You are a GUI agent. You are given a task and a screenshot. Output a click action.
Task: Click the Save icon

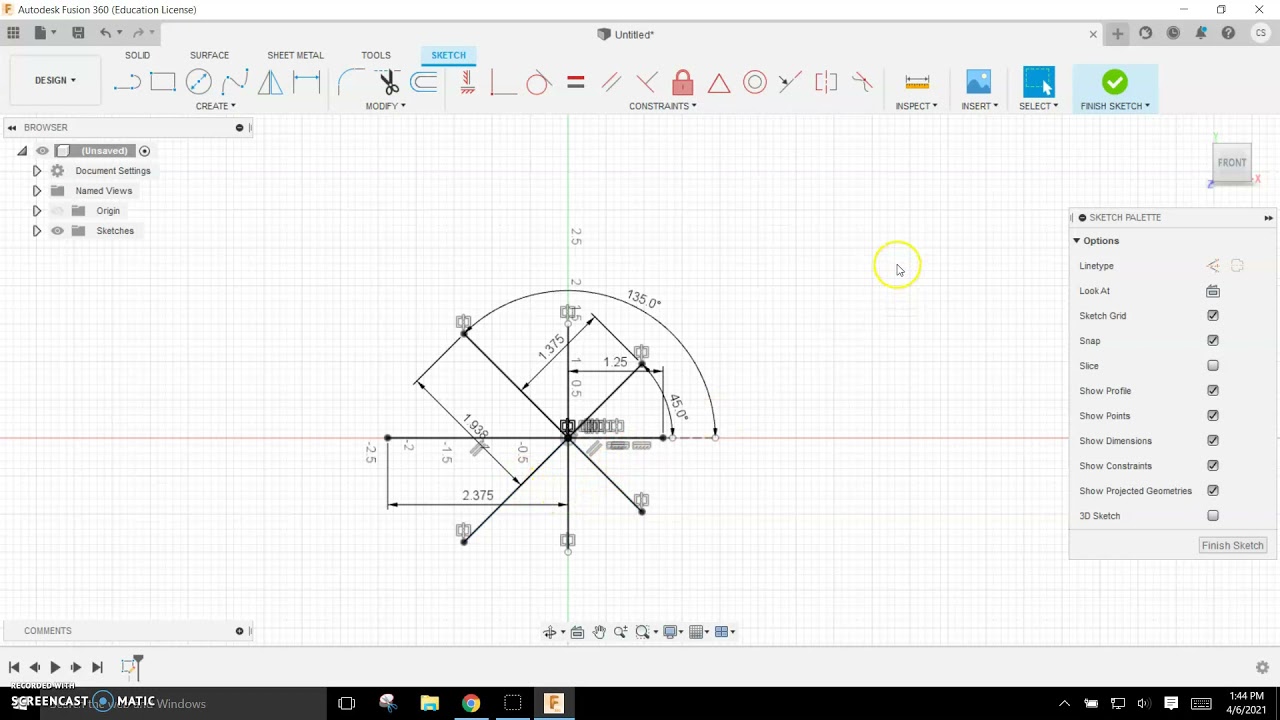78,33
